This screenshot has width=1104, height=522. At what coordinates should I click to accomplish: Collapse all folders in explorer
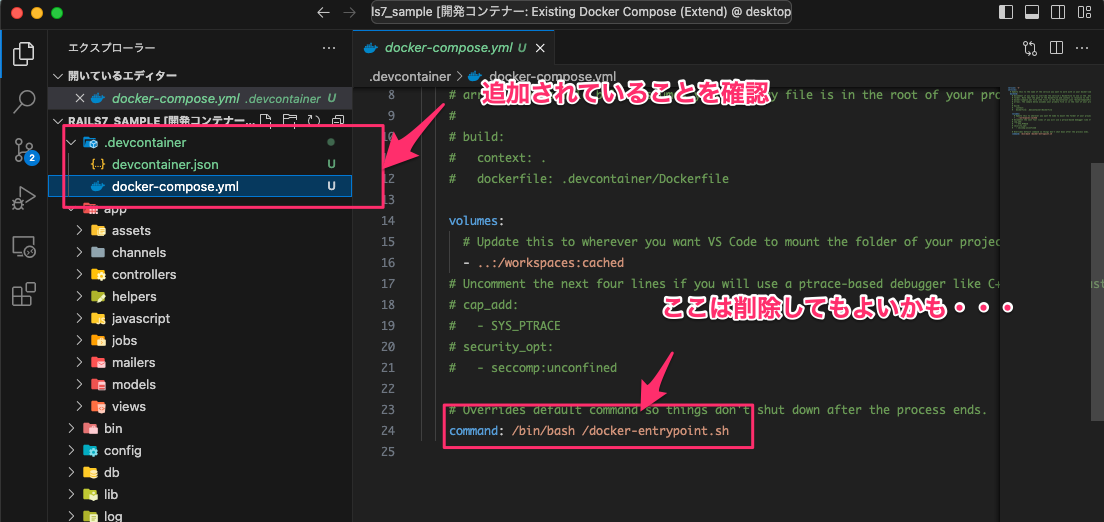[x=338, y=120]
